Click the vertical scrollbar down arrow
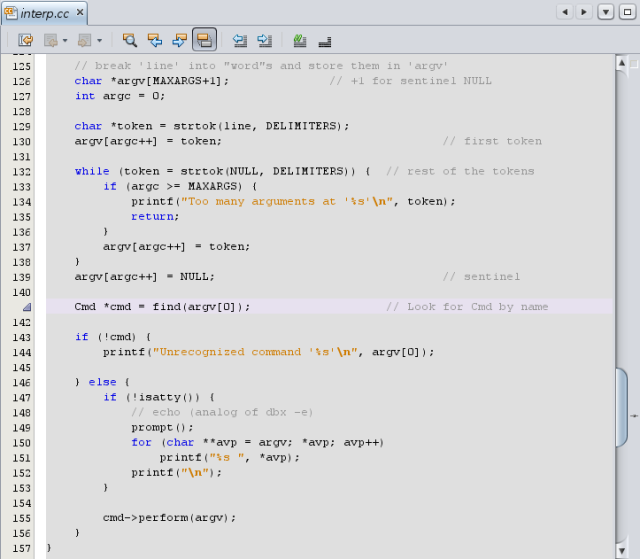 (622, 551)
